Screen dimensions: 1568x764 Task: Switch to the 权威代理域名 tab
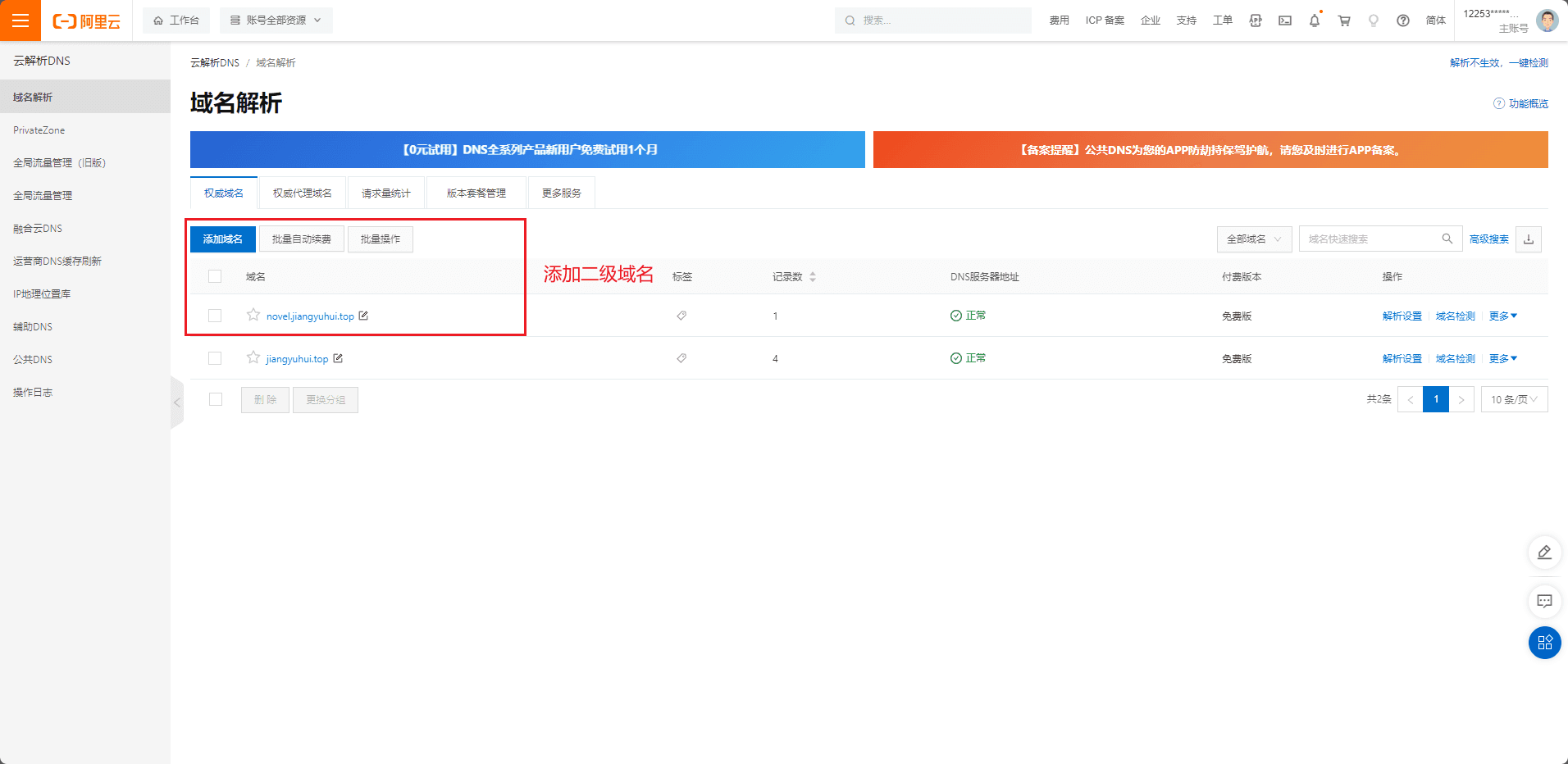click(303, 193)
